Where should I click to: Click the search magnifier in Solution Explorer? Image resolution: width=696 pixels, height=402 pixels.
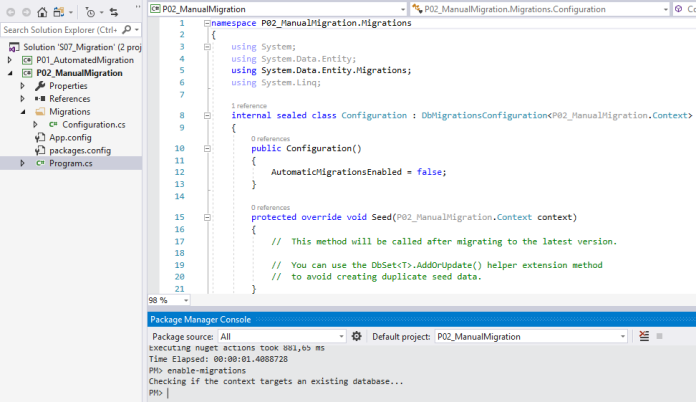[x=128, y=30]
